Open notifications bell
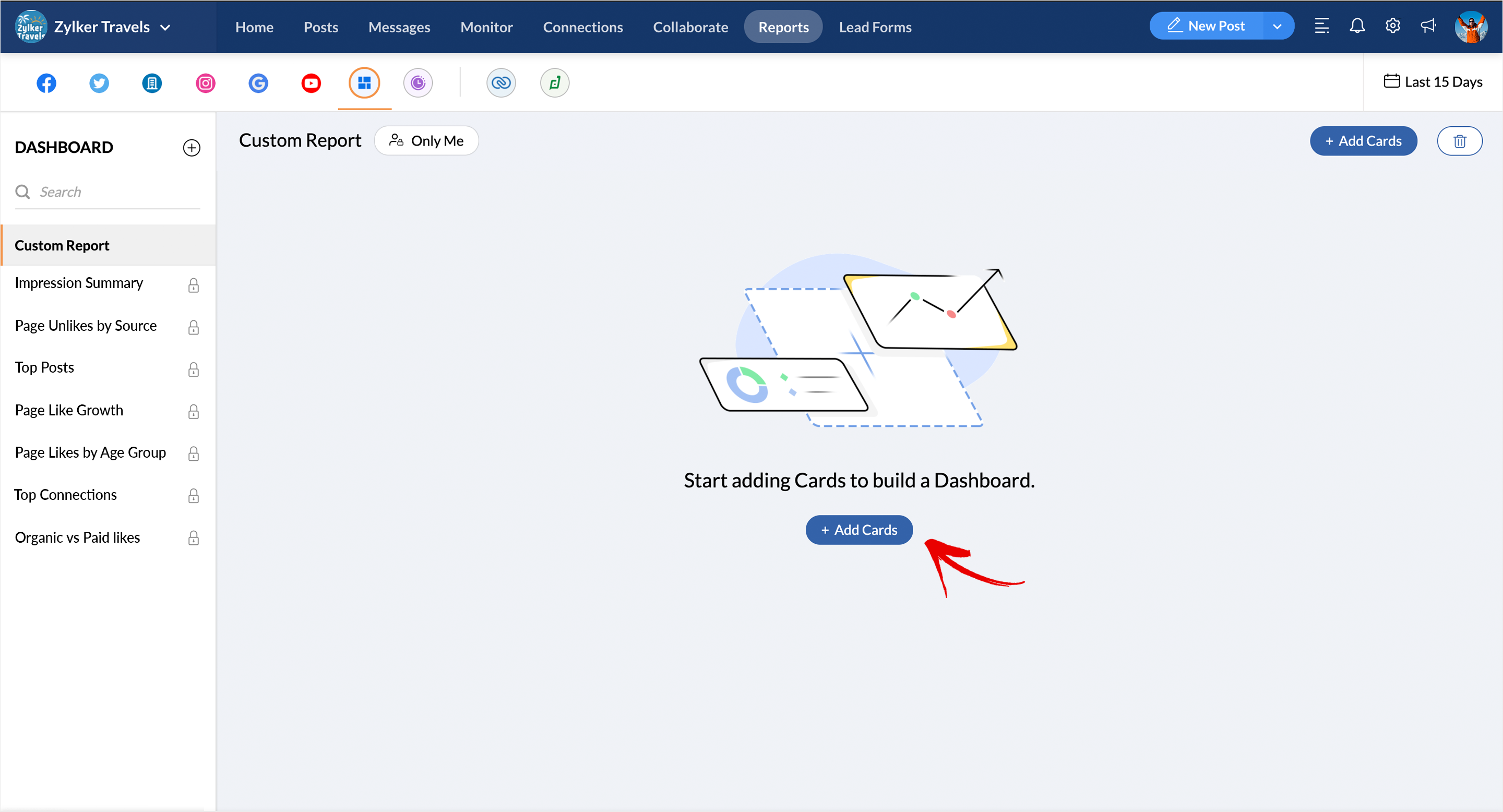 [1357, 26]
